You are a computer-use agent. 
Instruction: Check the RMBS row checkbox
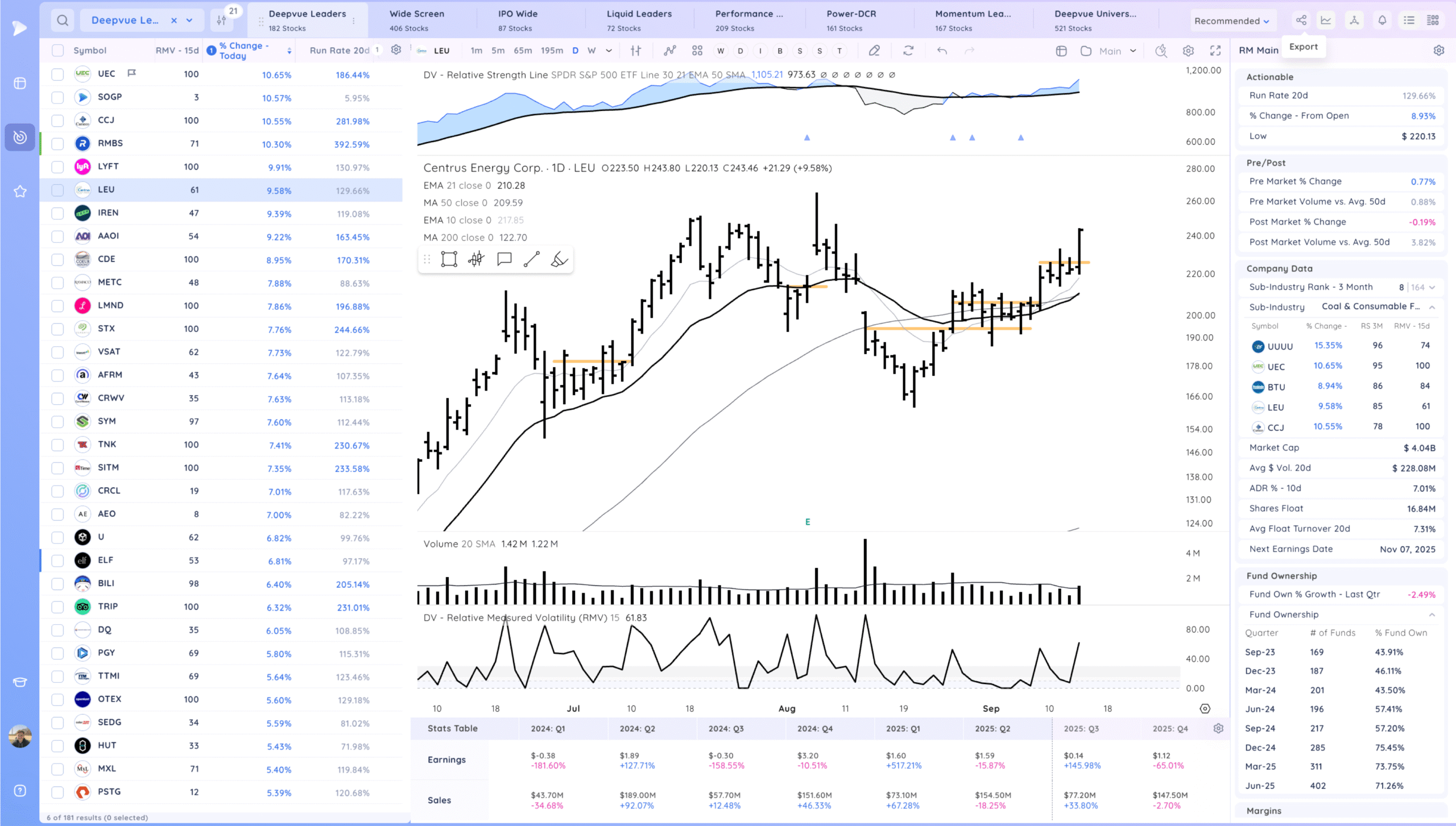click(x=57, y=143)
